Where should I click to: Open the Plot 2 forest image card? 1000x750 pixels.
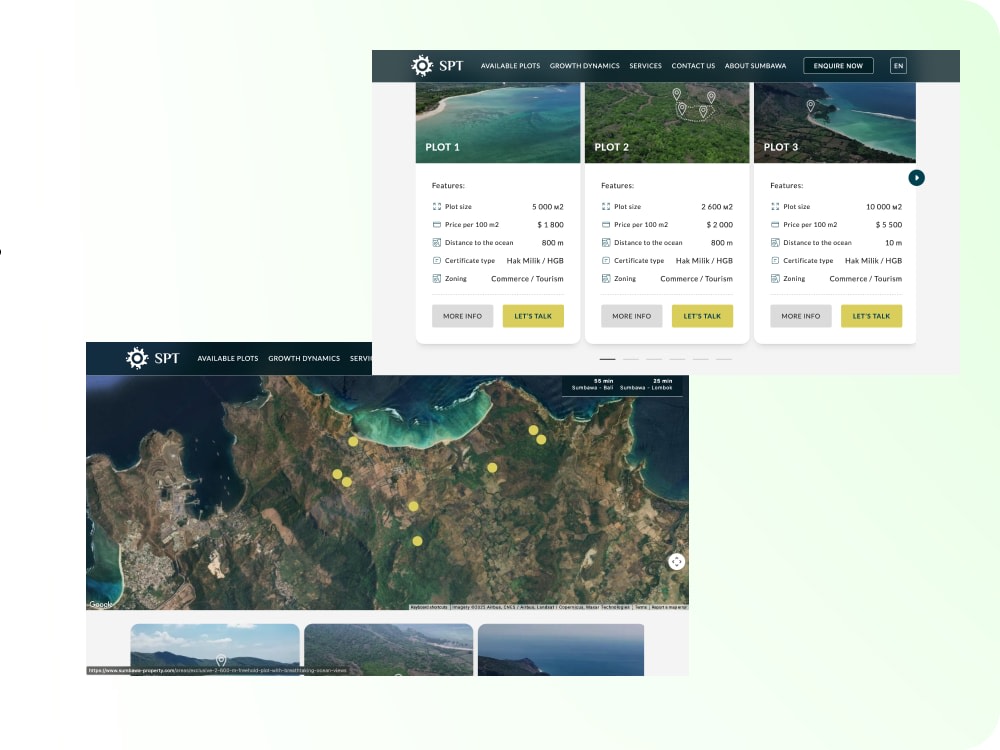pyautogui.click(x=667, y=122)
